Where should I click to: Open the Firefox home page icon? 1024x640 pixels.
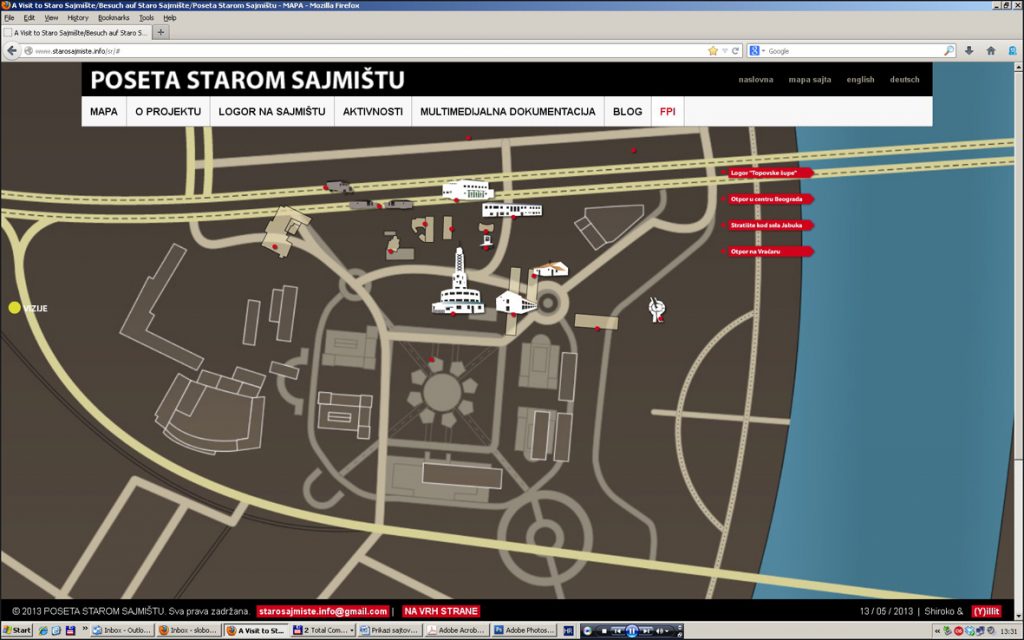coord(991,50)
